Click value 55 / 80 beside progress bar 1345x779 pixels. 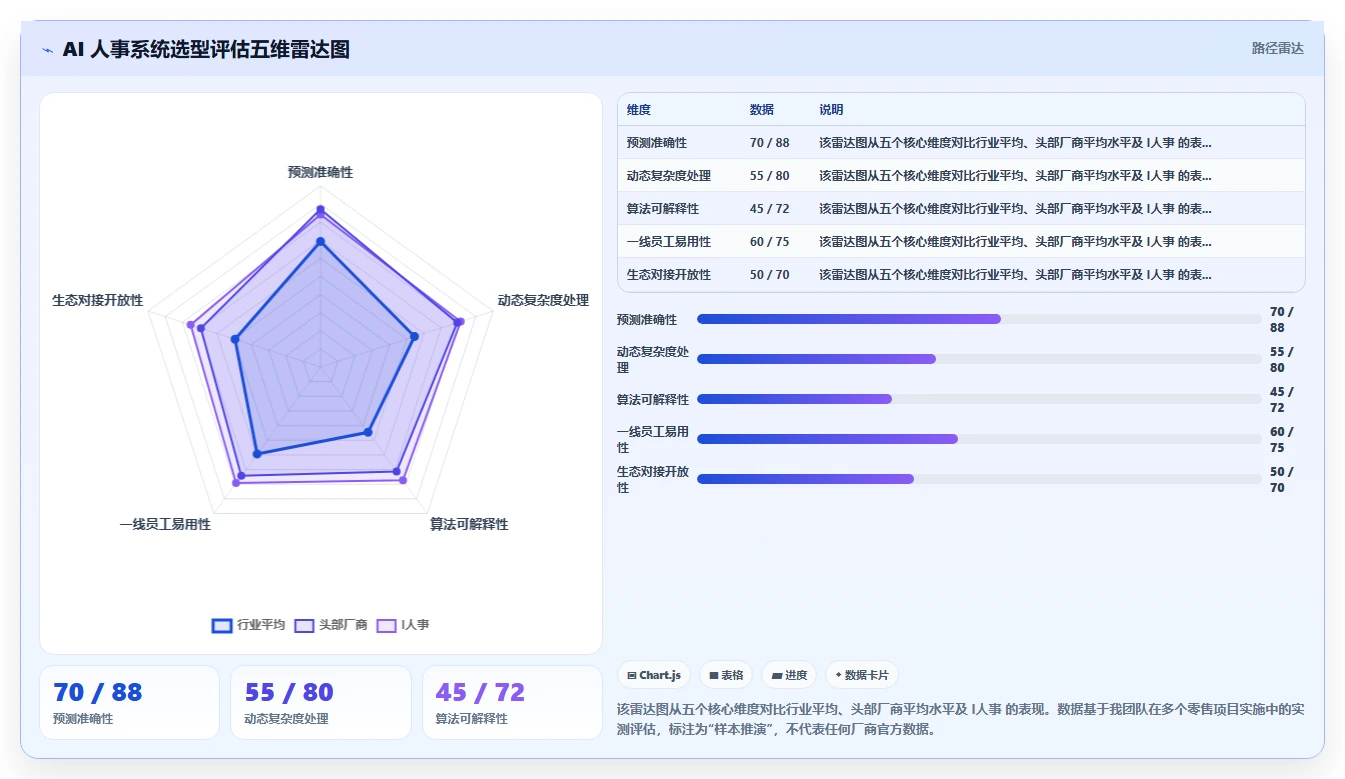point(1282,360)
